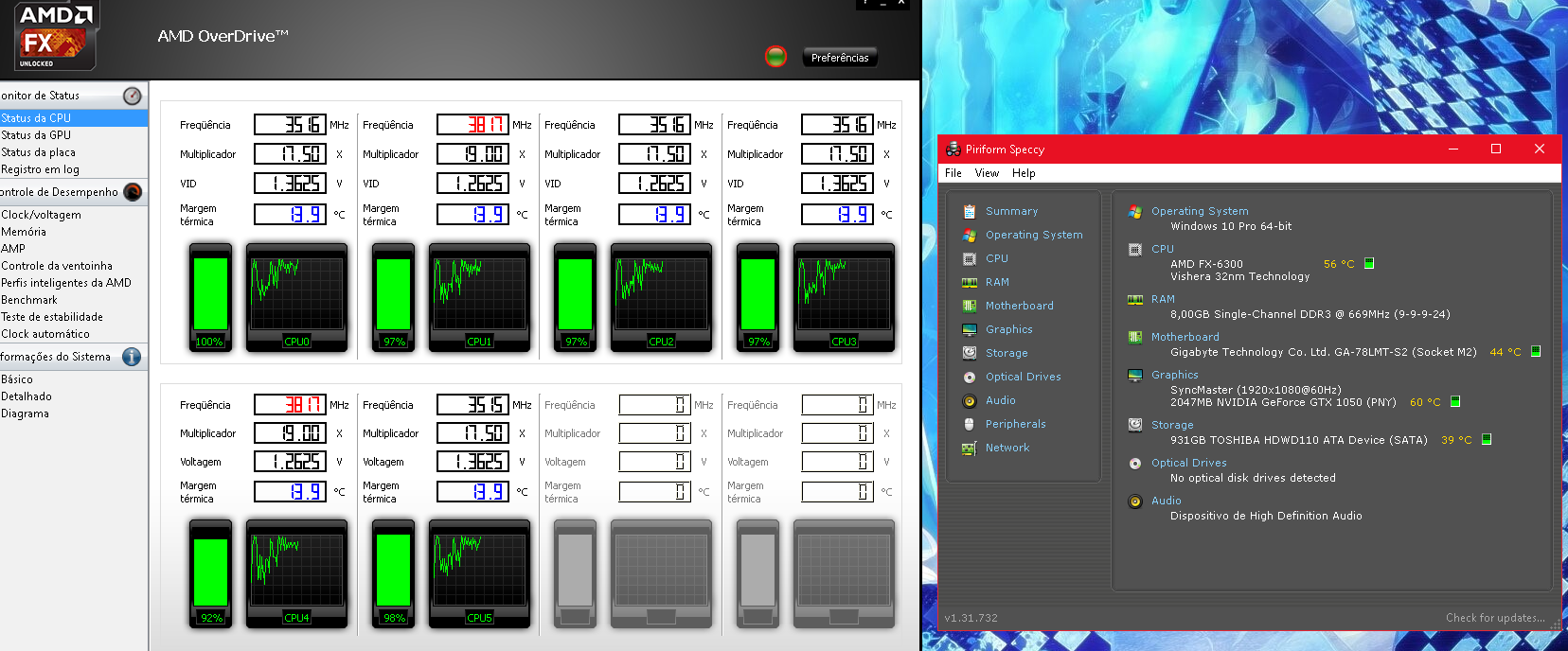Open Network from the Speccy sidebar

click(1007, 448)
